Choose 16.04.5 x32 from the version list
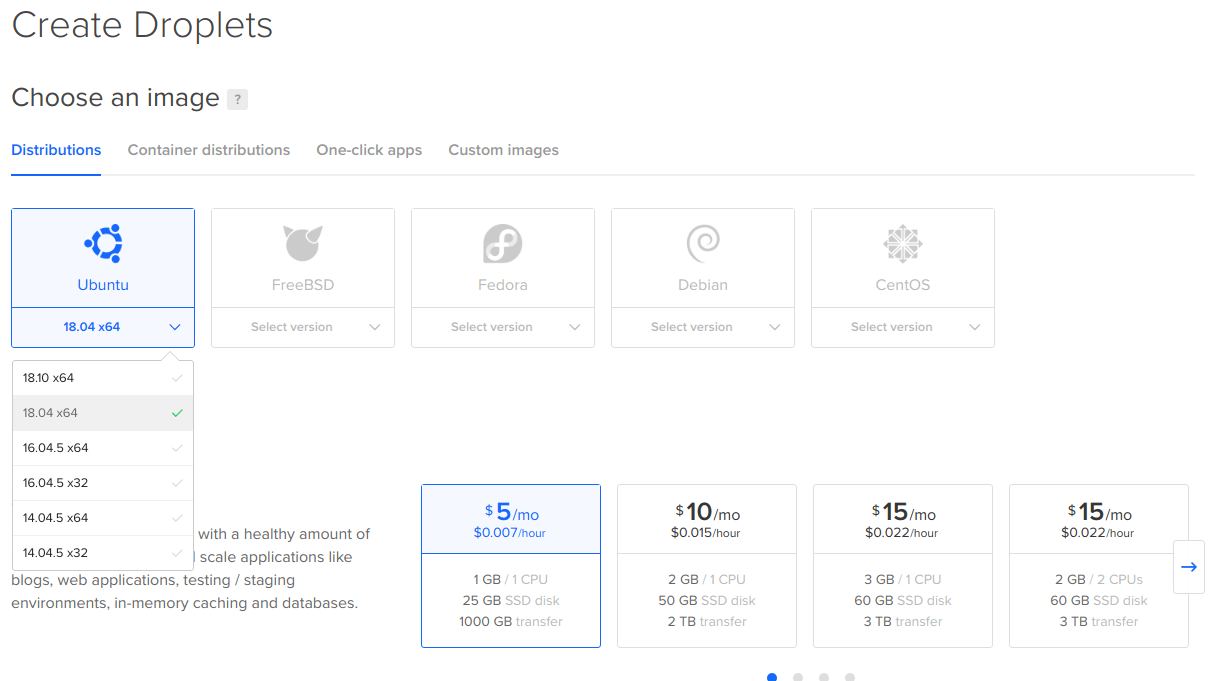The height and width of the screenshot is (681, 1223). (x=103, y=483)
